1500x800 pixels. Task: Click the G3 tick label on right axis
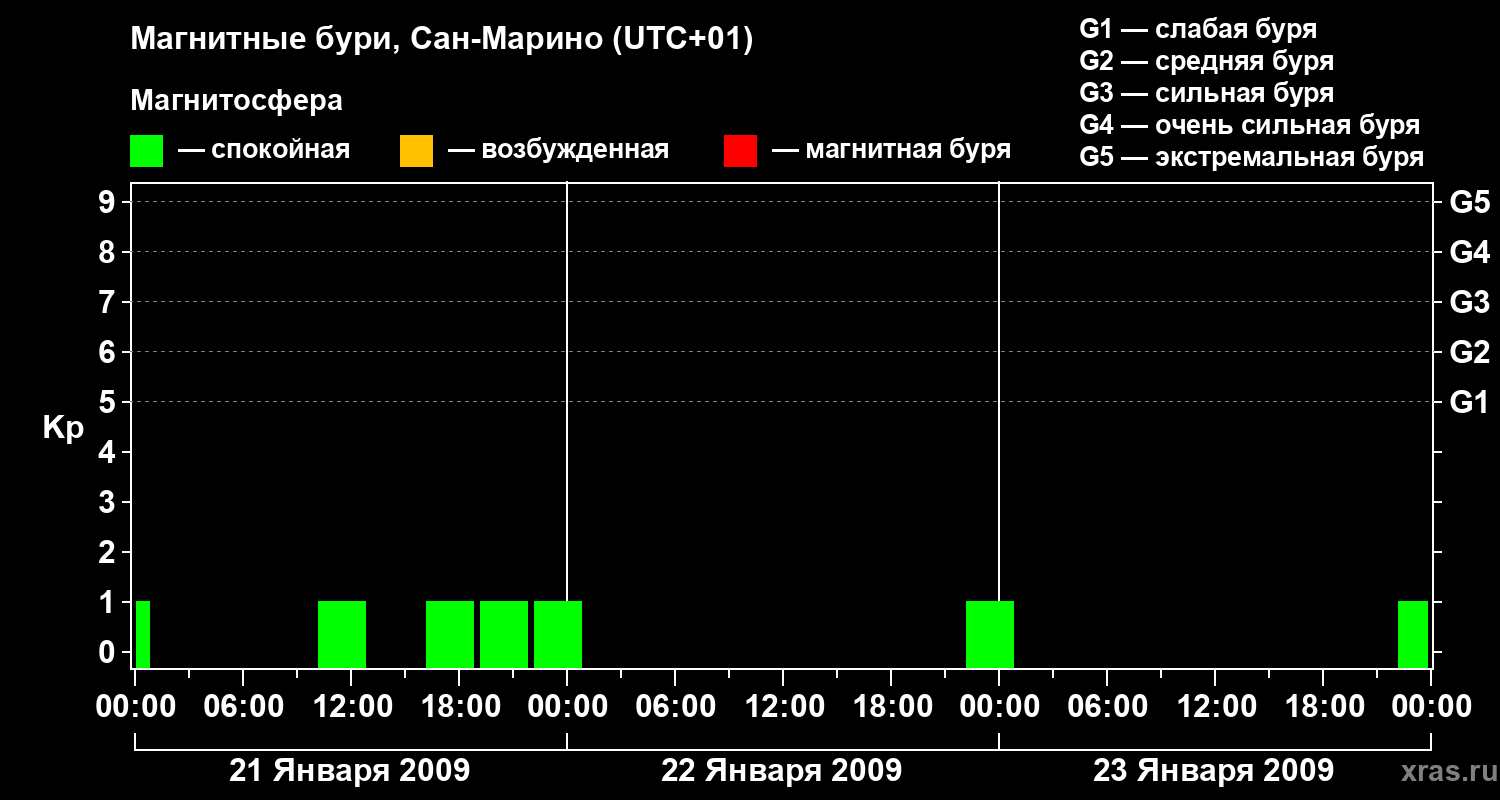coord(1469,302)
